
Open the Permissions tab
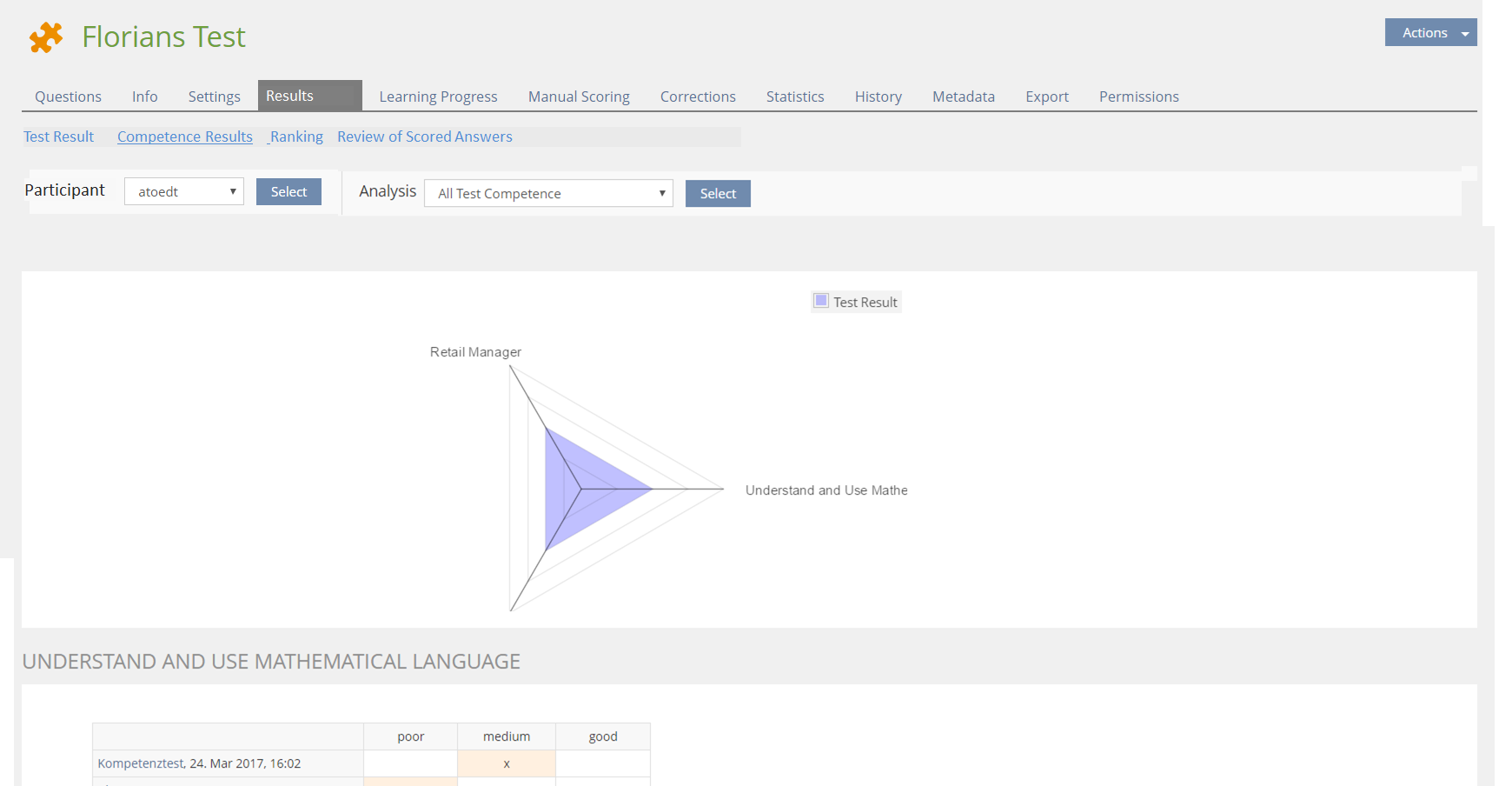click(1138, 97)
